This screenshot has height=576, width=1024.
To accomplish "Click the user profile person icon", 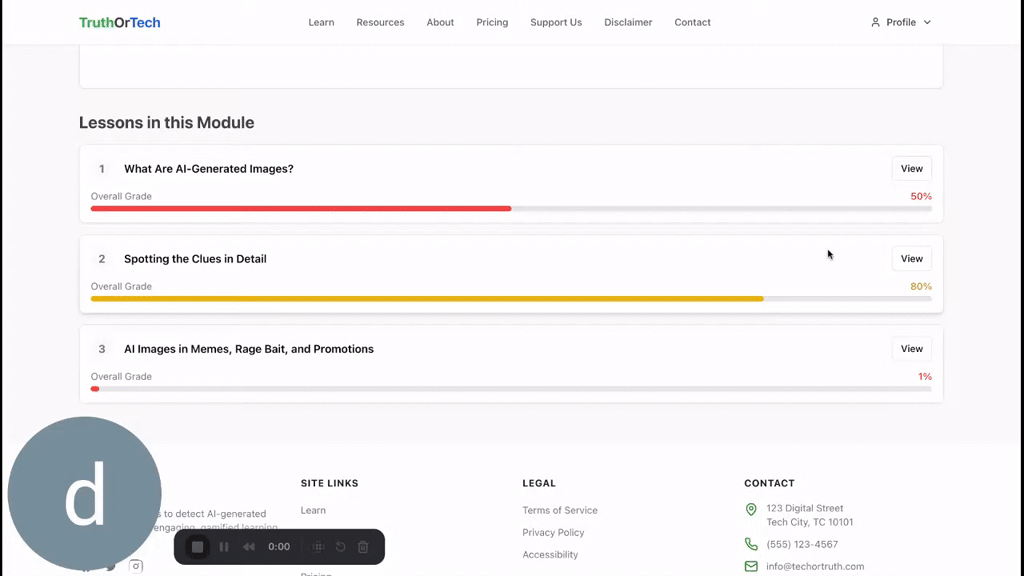I will point(875,22).
